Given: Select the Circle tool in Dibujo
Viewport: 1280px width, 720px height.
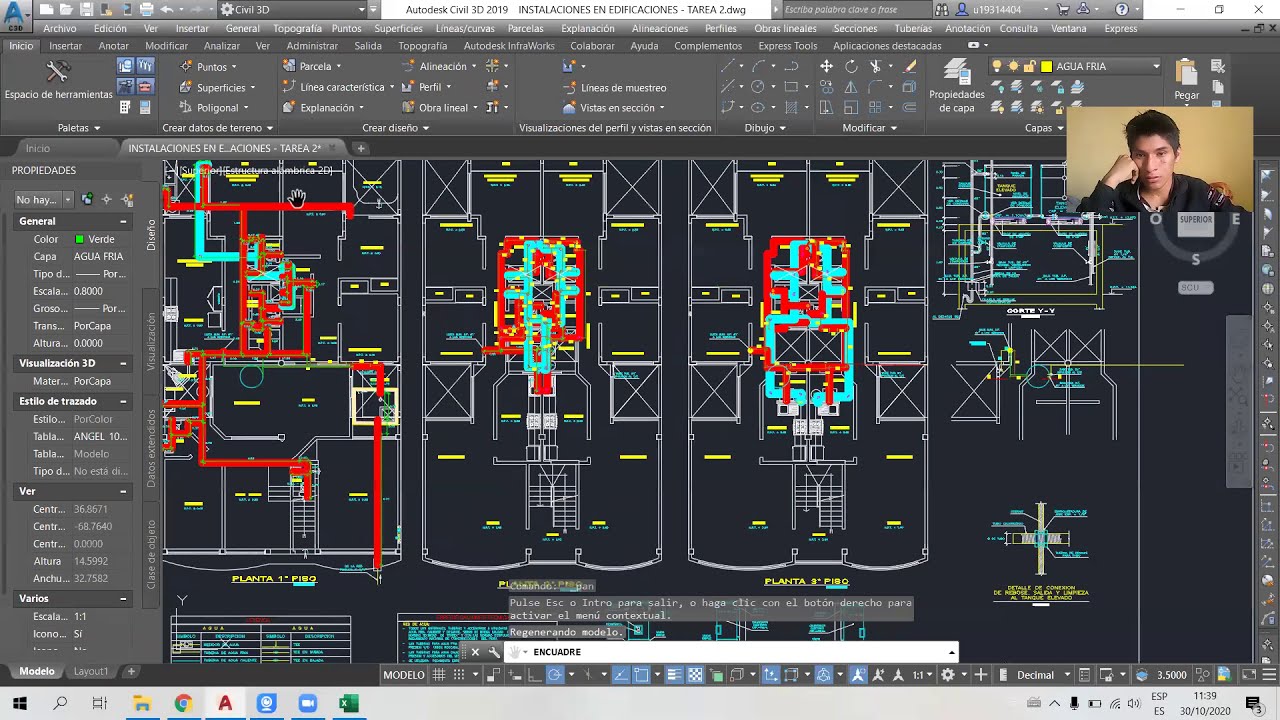Looking at the screenshot, I should (758, 87).
